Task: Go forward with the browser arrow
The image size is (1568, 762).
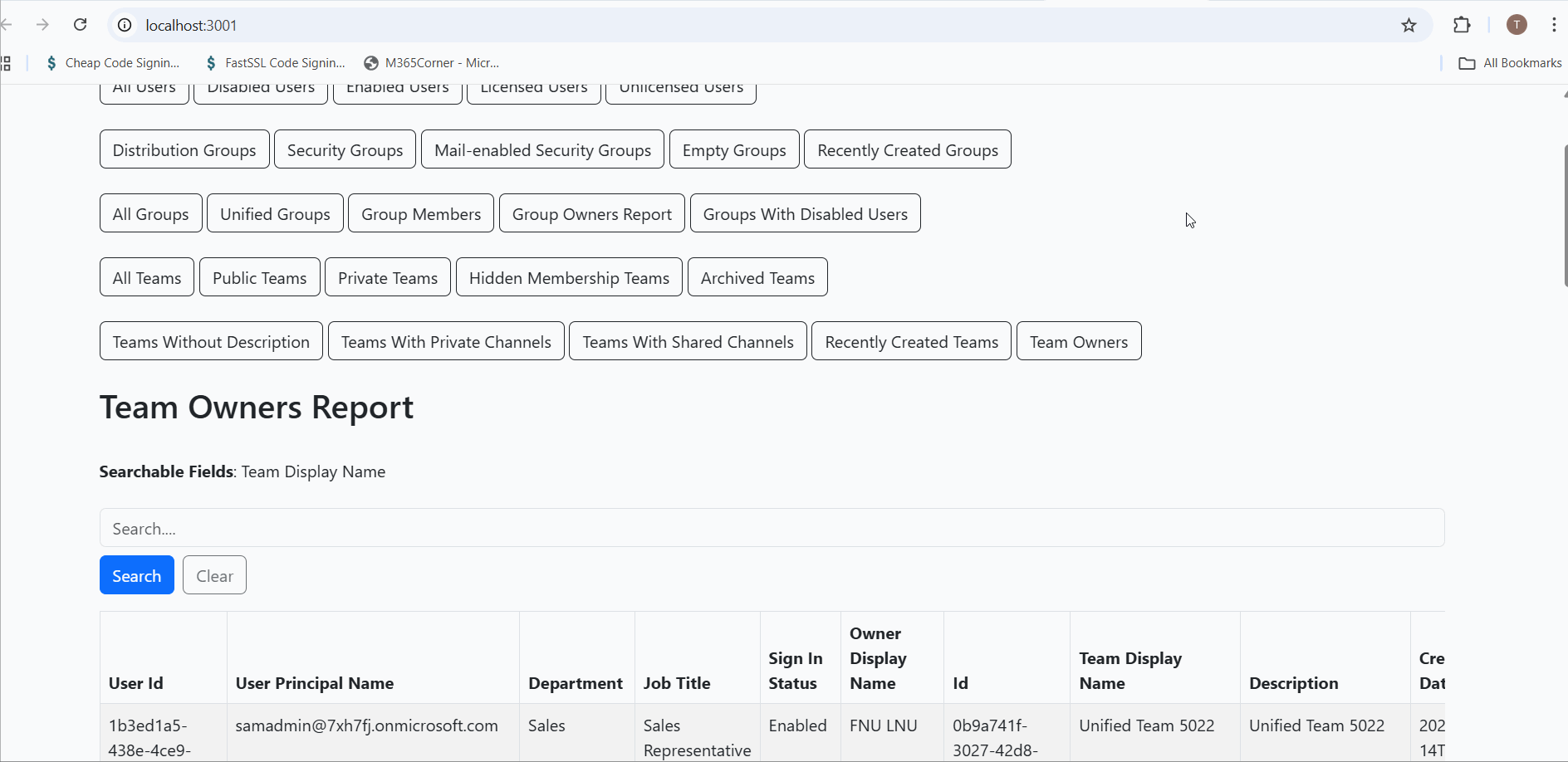Action: [x=42, y=25]
